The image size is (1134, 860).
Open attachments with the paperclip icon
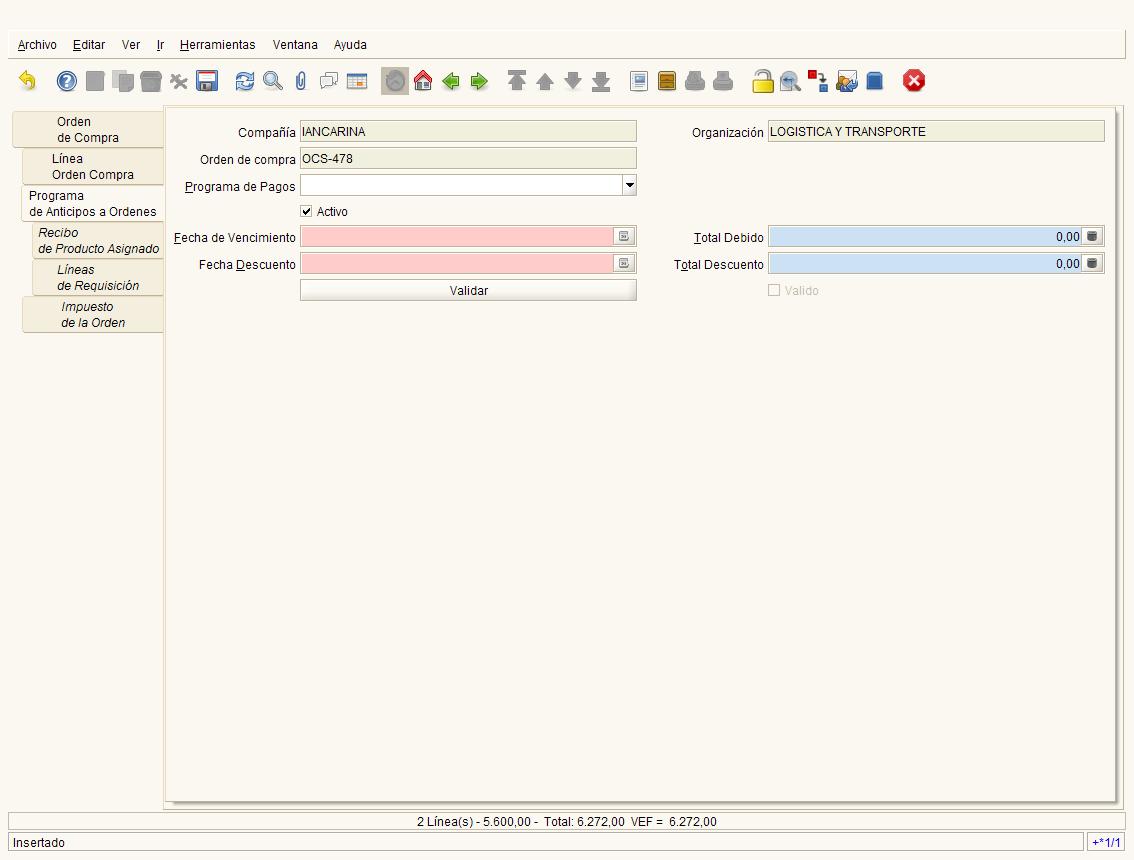pyautogui.click(x=301, y=80)
